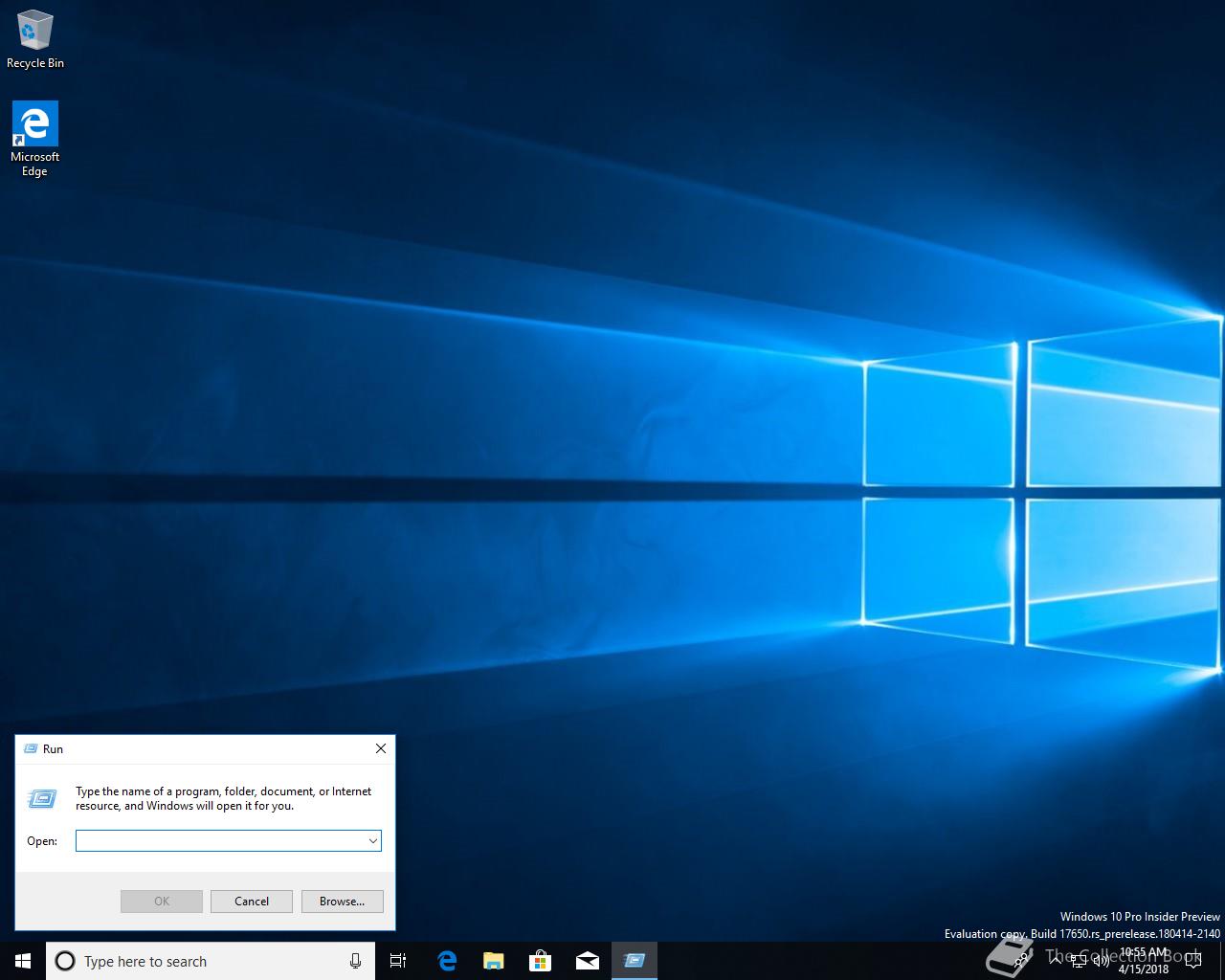Screen dimensions: 1225x980
Task: Open the Mail app from the taskbar
Action: (x=587, y=961)
